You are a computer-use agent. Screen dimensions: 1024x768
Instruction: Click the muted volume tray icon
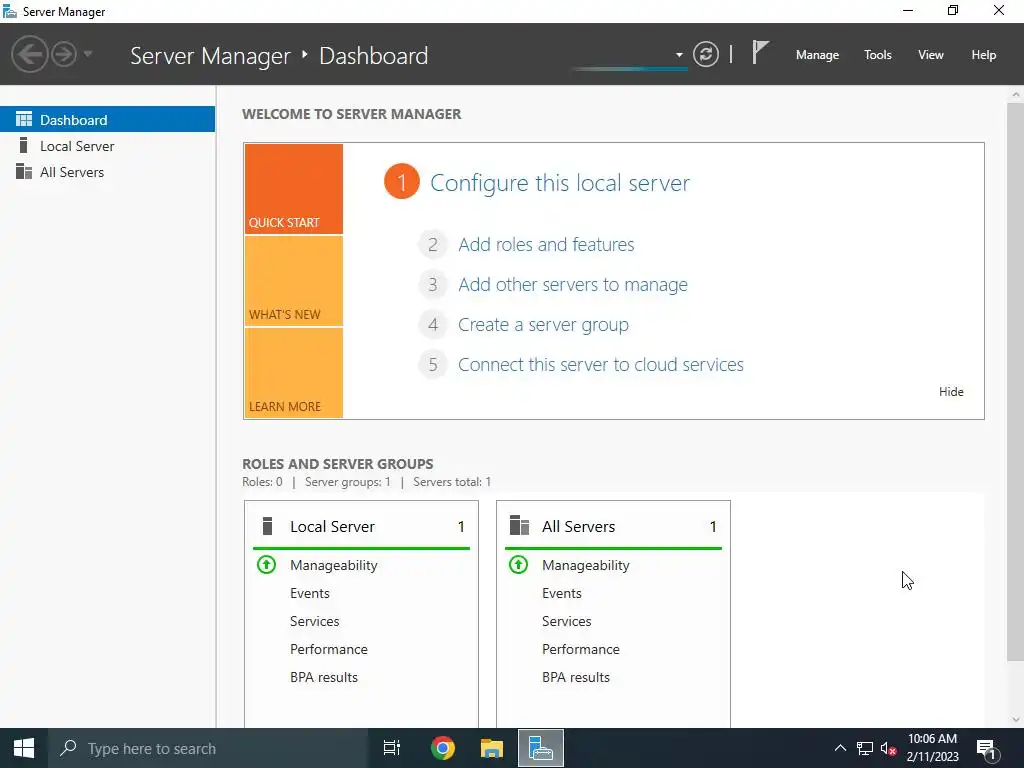(888, 748)
